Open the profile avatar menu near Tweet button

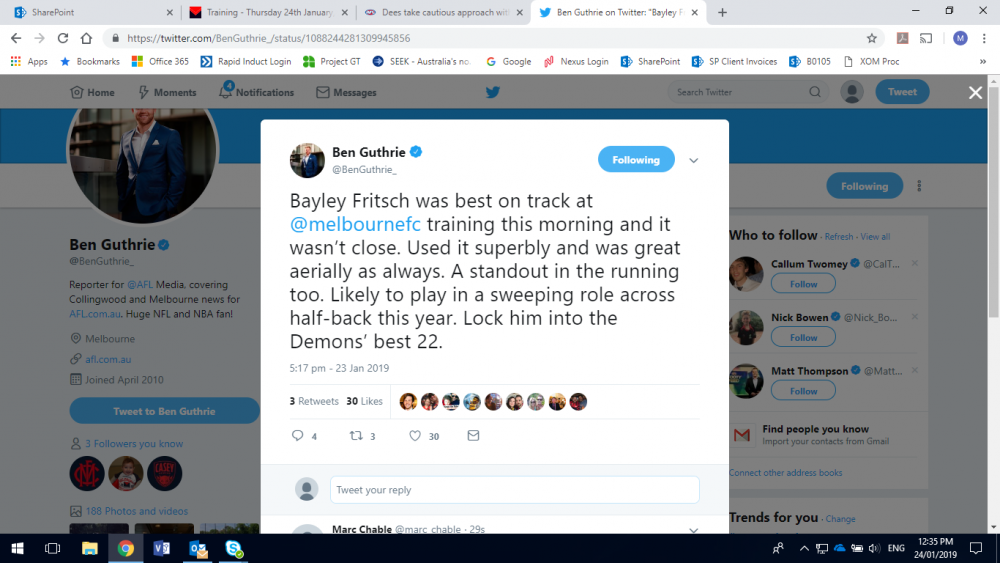coord(851,92)
